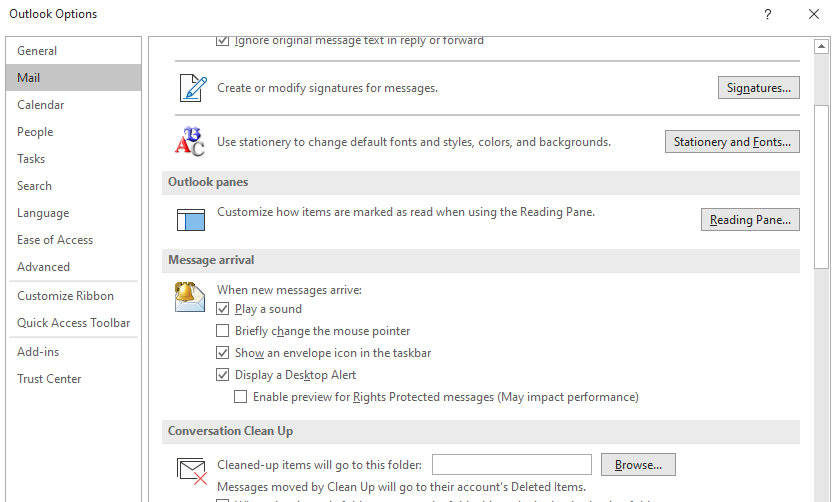Screen dimensions: 836x502
Task: Click the Outlook panes section header
Action: (481, 182)
